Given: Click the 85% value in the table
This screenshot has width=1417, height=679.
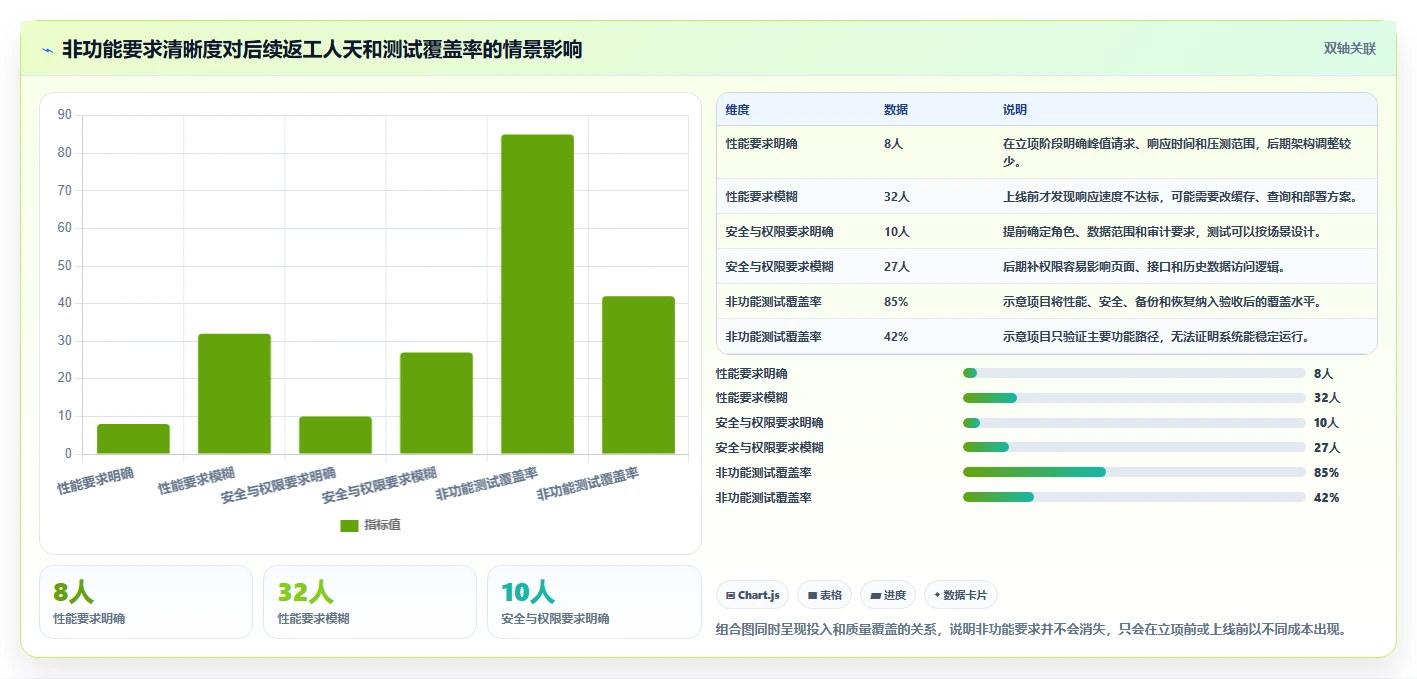Looking at the screenshot, I should pyautogui.click(x=896, y=302).
